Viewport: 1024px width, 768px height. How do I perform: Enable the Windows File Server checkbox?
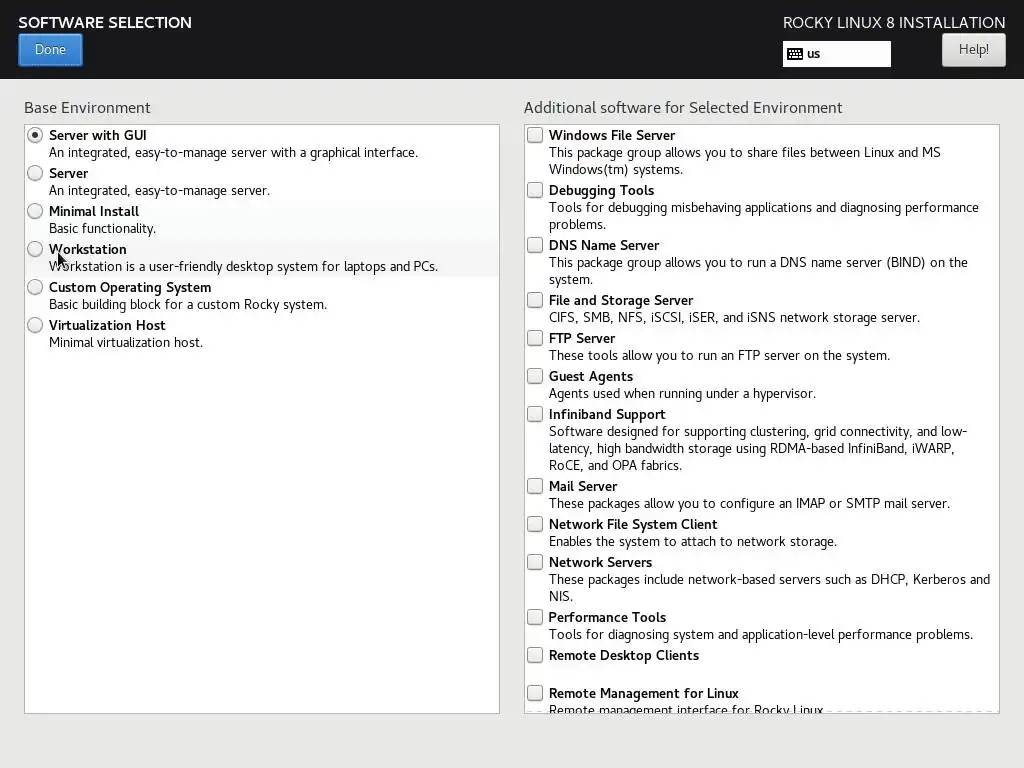[536, 135]
